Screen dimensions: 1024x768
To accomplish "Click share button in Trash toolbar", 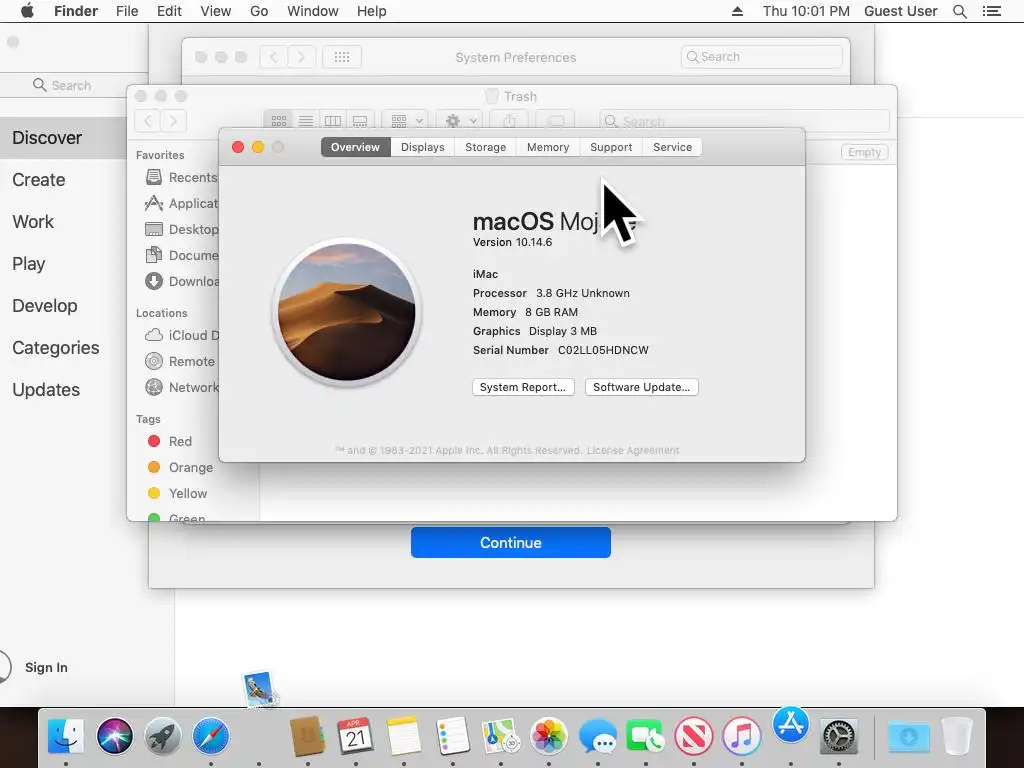I will pos(509,121).
